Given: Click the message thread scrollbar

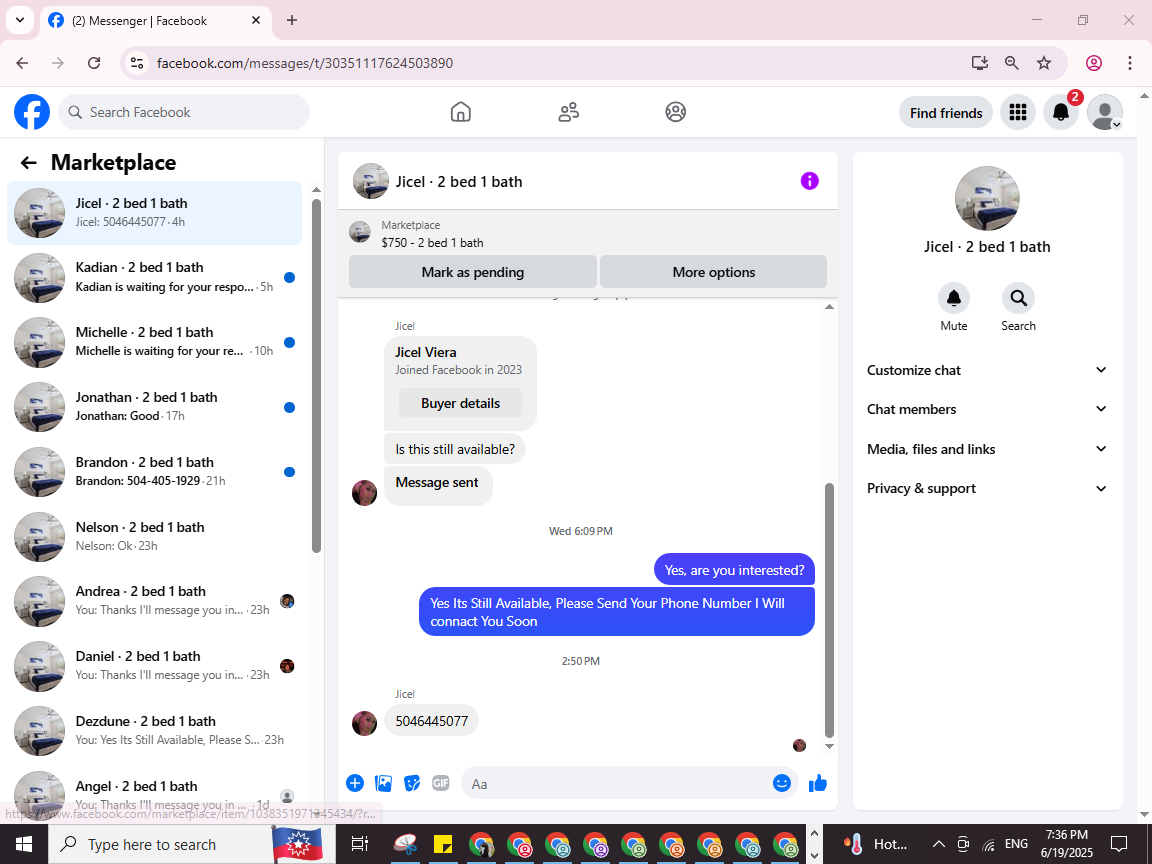Looking at the screenshot, I should [x=829, y=610].
